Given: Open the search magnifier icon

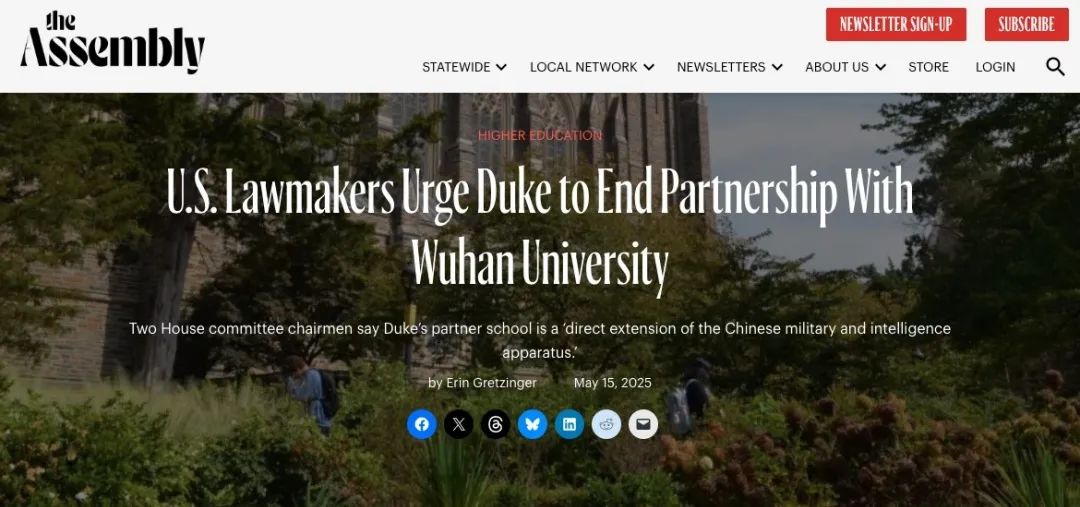Looking at the screenshot, I should (x=1055, y=66).
